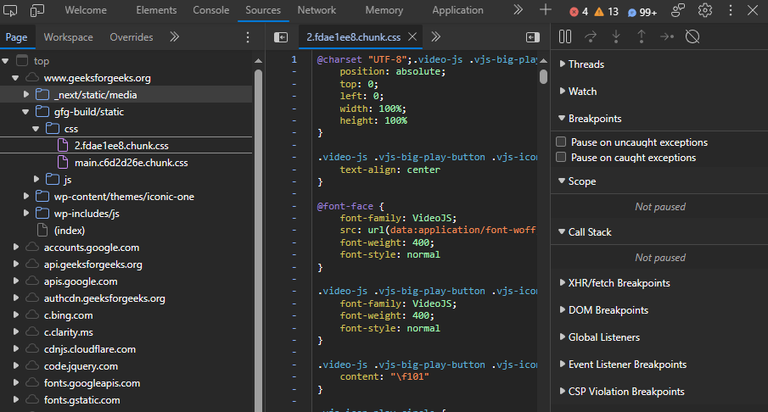Enable Pause on caught exceptions
Viewport: 768px width, 412px height.
[x=561, y=158]
